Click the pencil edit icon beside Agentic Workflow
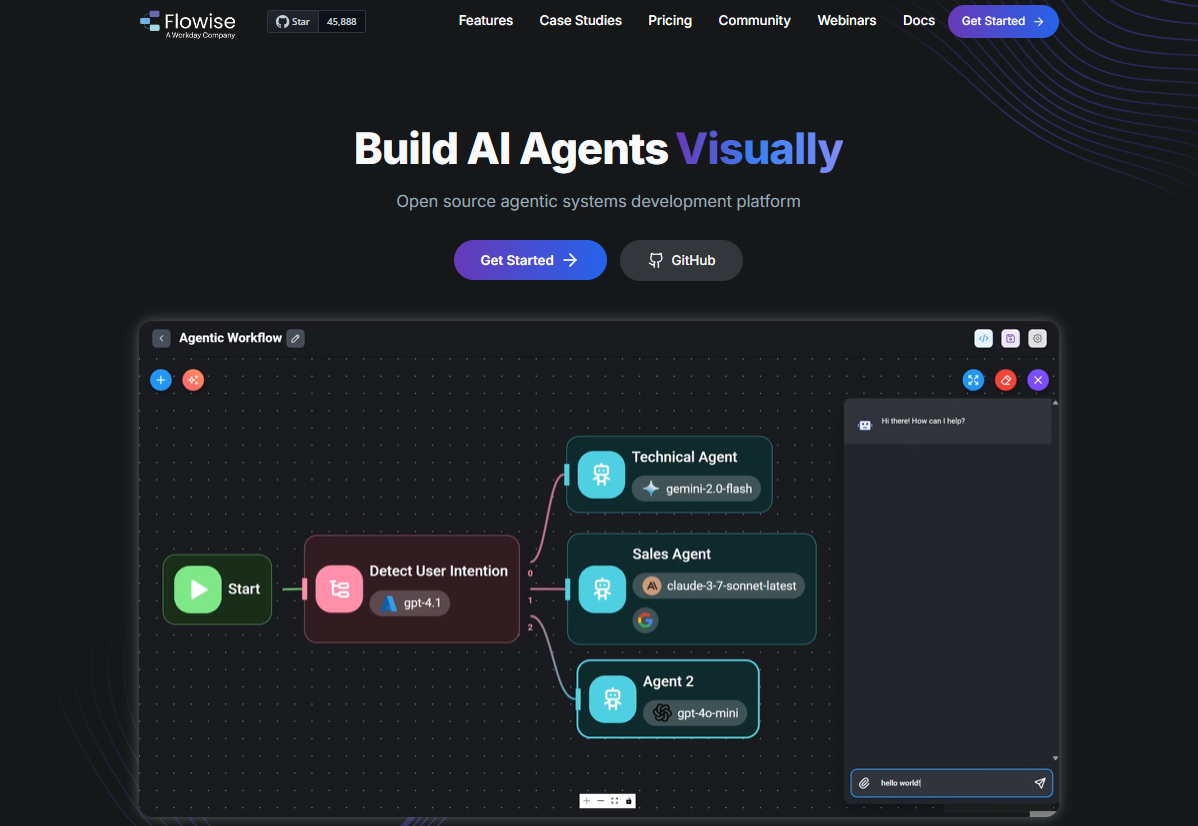The height and width of the screenshot is (826, 1198). [x=295, y=338]
